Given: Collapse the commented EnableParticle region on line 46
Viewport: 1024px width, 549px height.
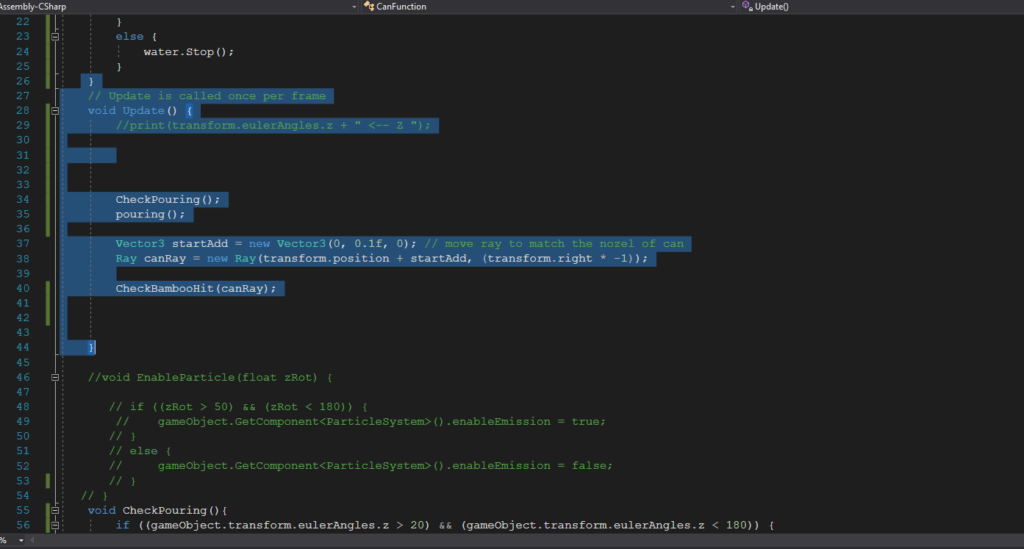Looking at the screenshot, I should [x=56, y=377].
